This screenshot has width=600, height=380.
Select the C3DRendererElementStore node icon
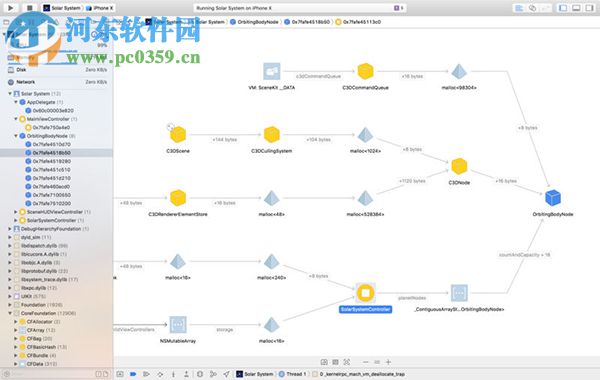click(x=178, y=198)
